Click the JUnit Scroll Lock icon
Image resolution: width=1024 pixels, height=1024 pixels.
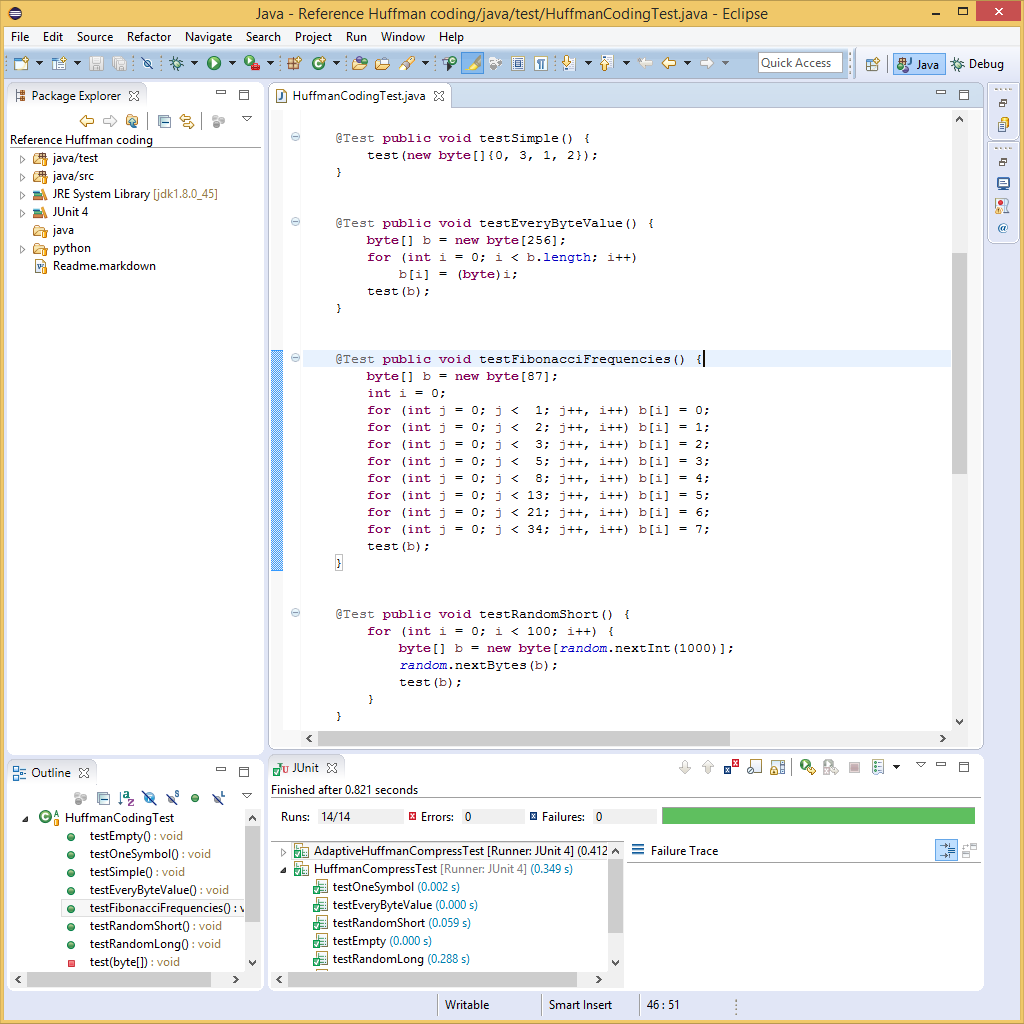coord(777,767)
